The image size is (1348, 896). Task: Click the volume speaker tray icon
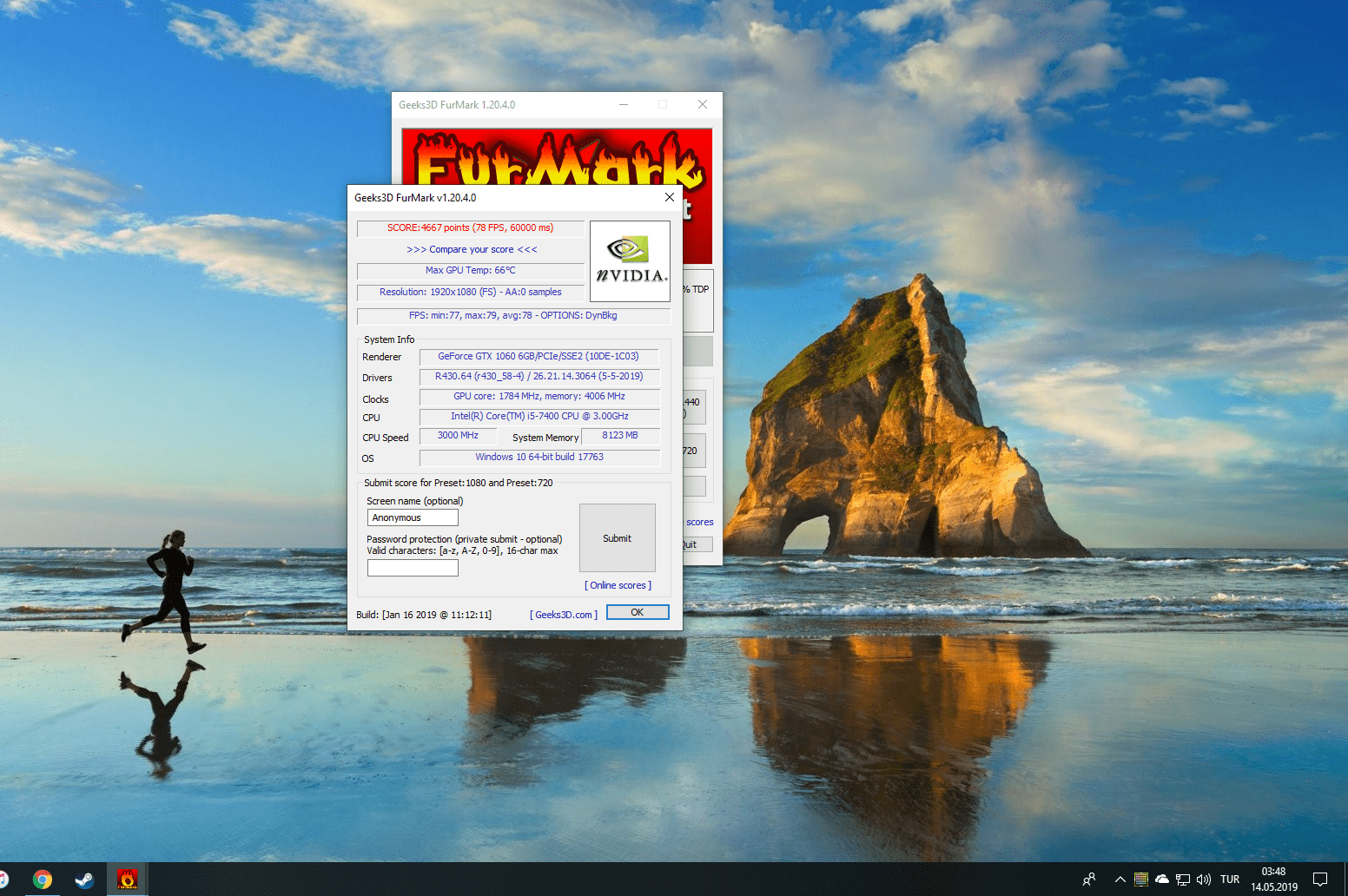[1204, 880]
